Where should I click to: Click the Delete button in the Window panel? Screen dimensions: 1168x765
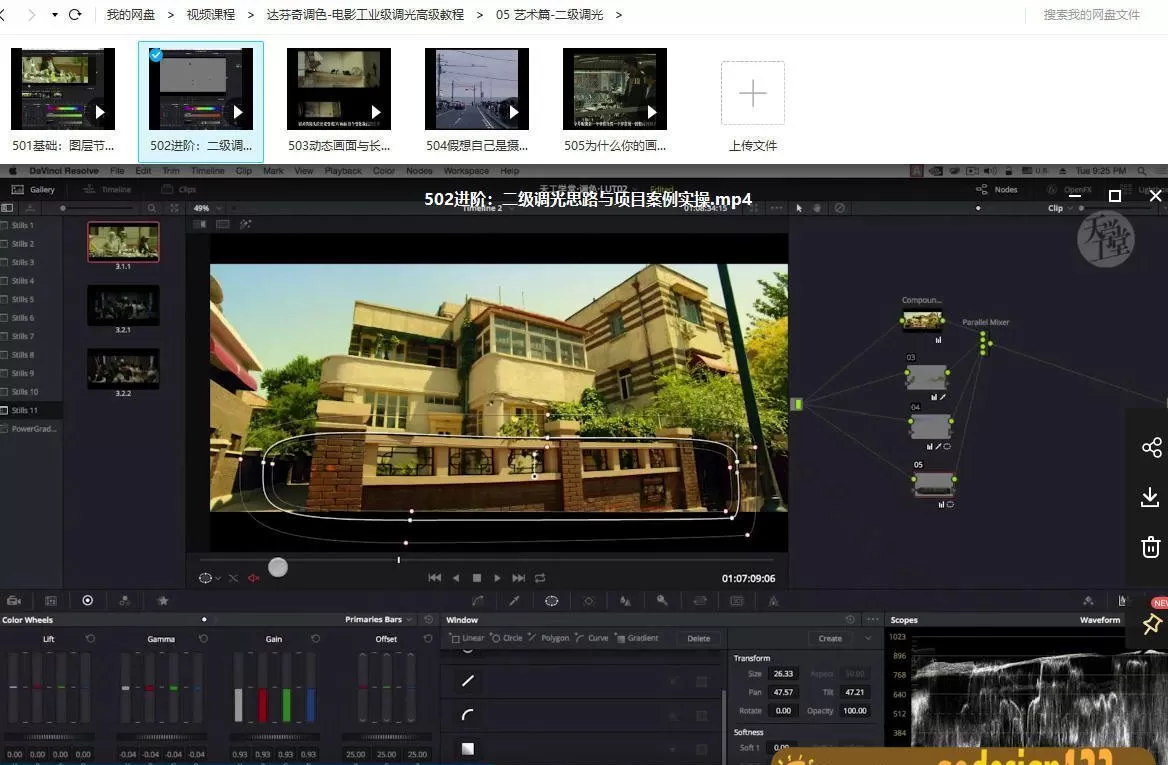pos(698,637)
